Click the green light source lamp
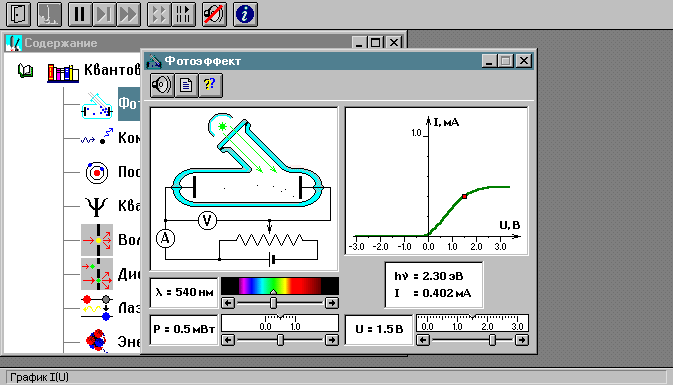The width and height of the screenshot is (673, 385). click(x=222, y=126)
